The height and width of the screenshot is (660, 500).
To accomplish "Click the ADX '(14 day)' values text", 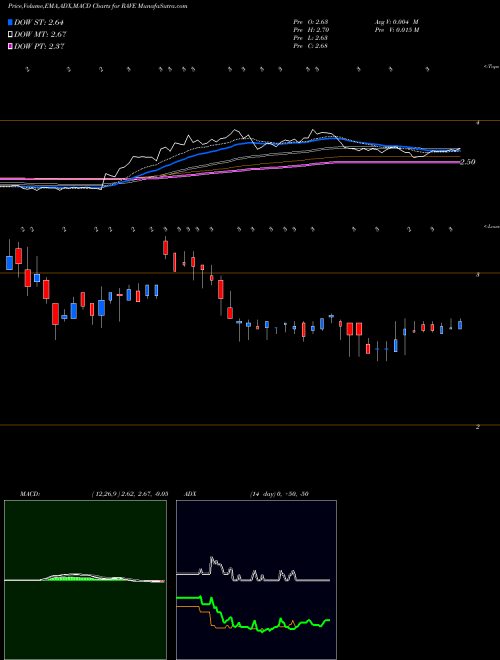I will [279, 494].
